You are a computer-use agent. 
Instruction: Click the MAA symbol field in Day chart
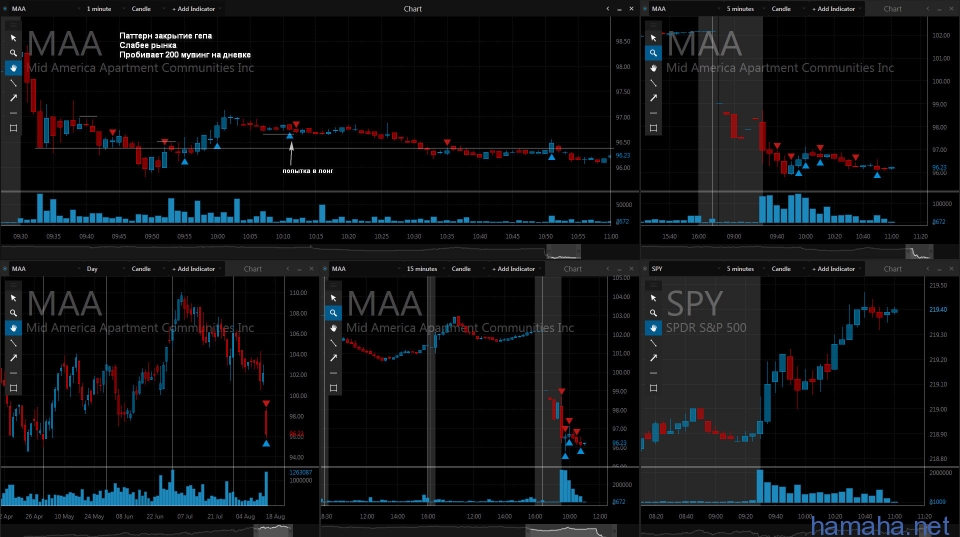[44, 269]
